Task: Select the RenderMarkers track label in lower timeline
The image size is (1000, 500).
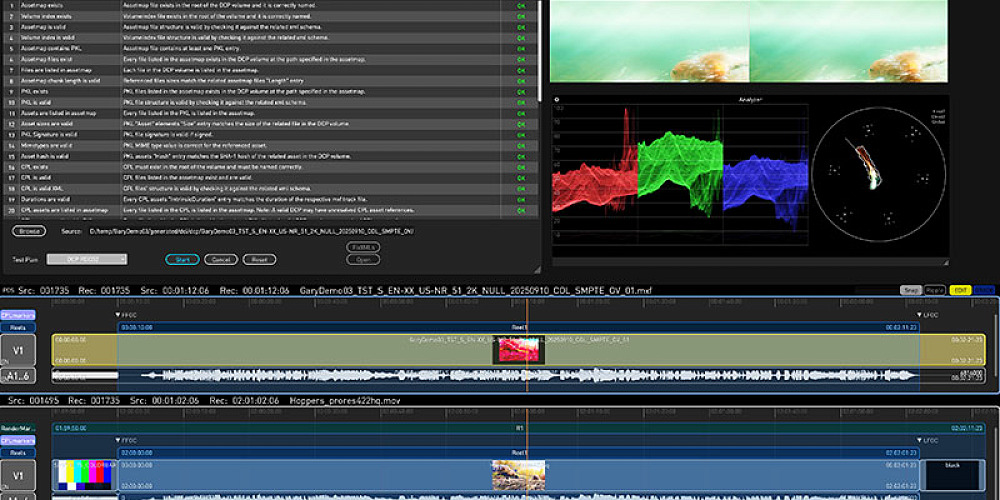Action: (x=19, y=426)
